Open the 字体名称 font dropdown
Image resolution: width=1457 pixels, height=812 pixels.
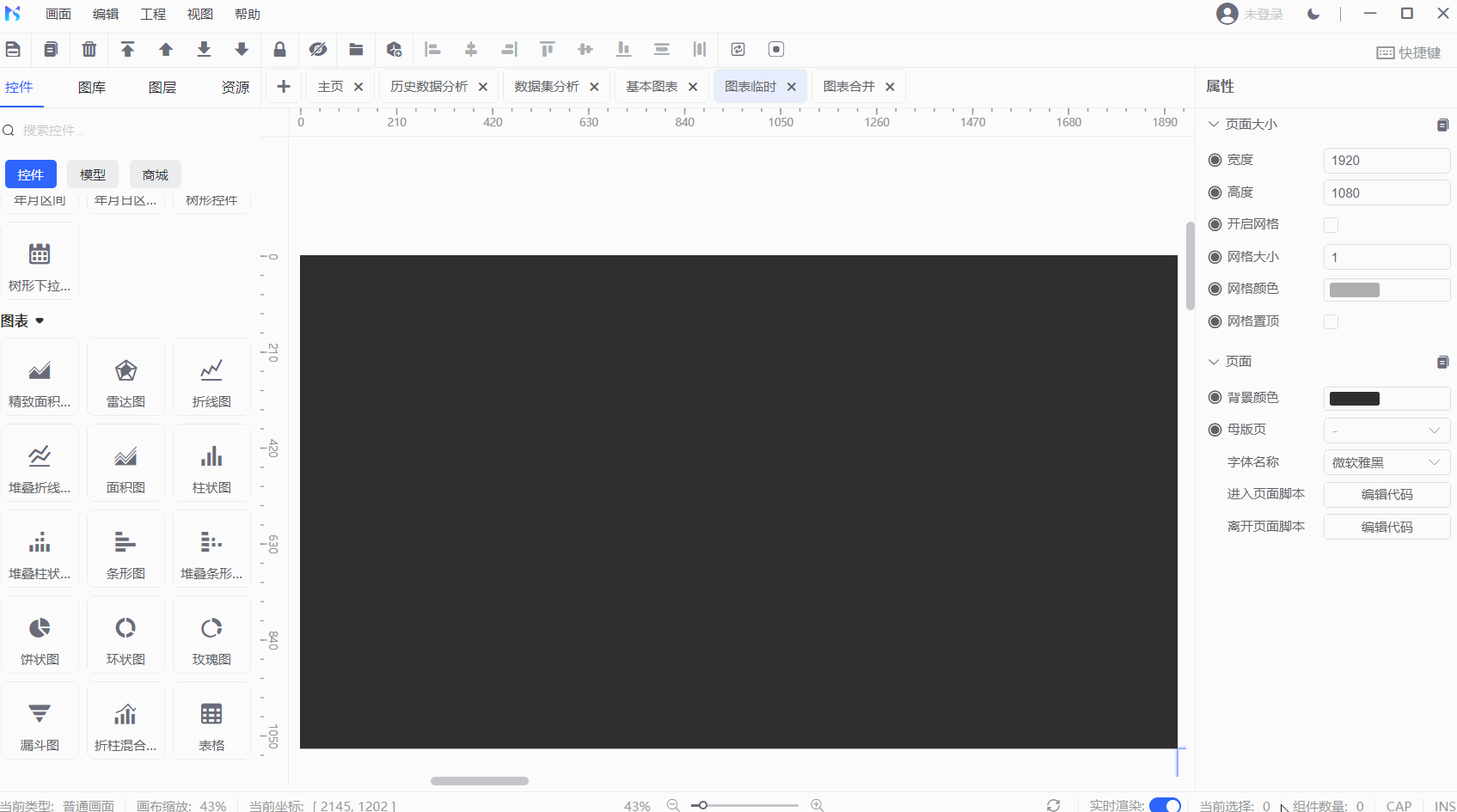1386,463
